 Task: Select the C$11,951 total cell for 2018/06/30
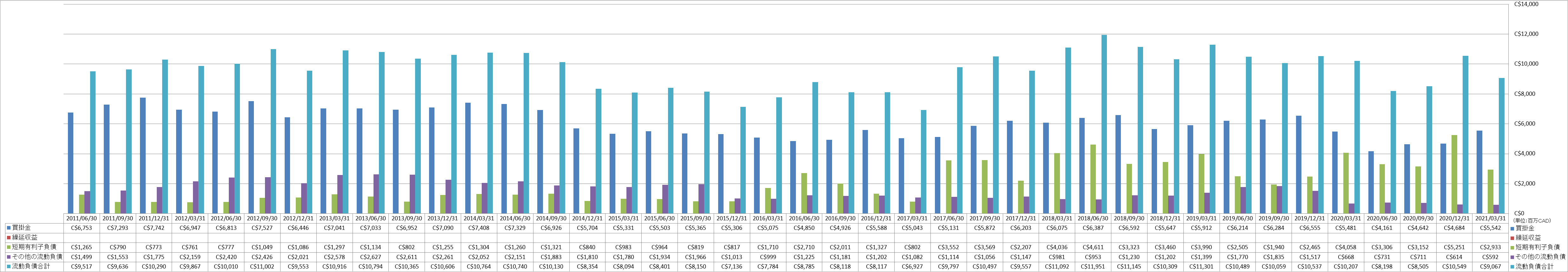tap(1093, 267)
